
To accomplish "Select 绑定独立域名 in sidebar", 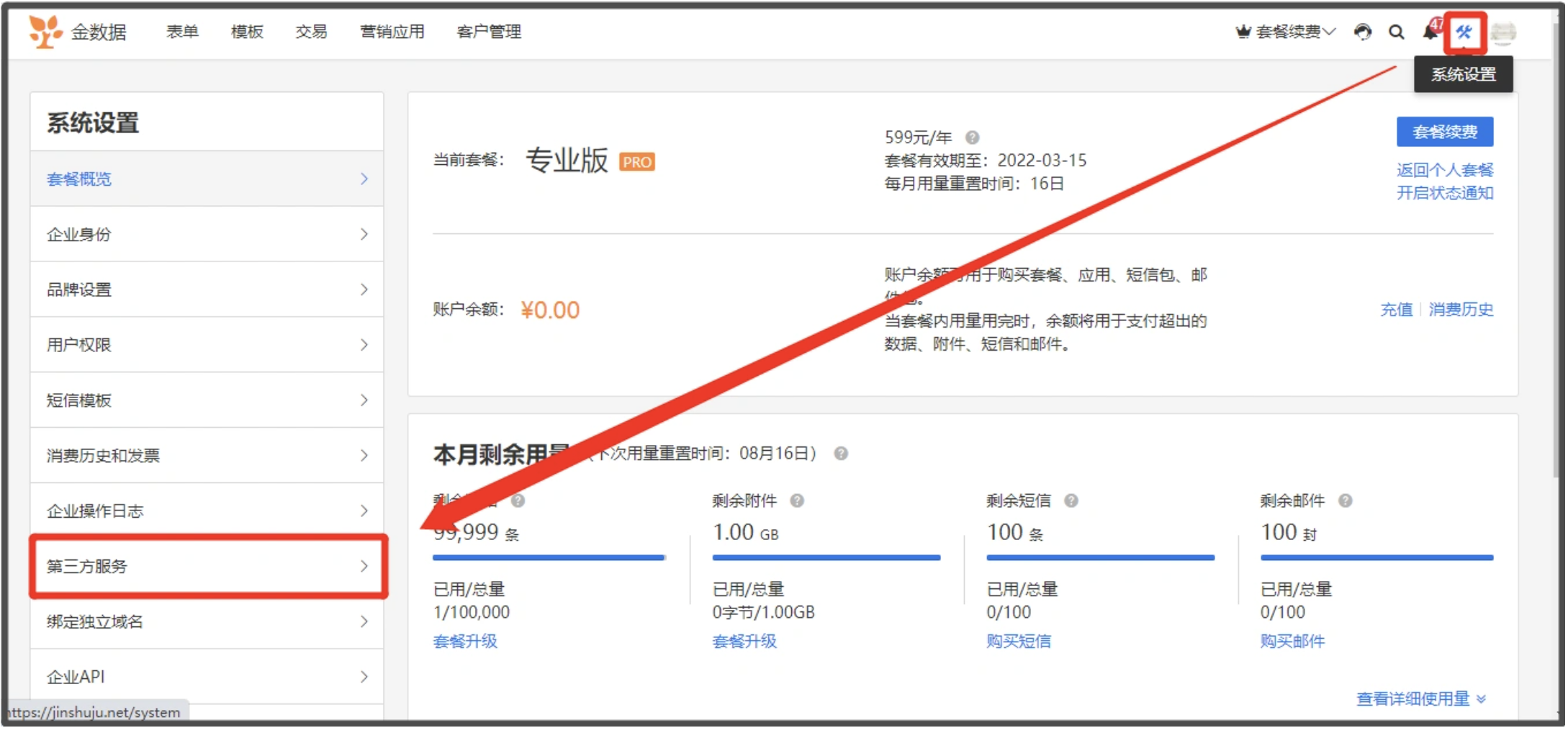I will click(x=207, y=622).
